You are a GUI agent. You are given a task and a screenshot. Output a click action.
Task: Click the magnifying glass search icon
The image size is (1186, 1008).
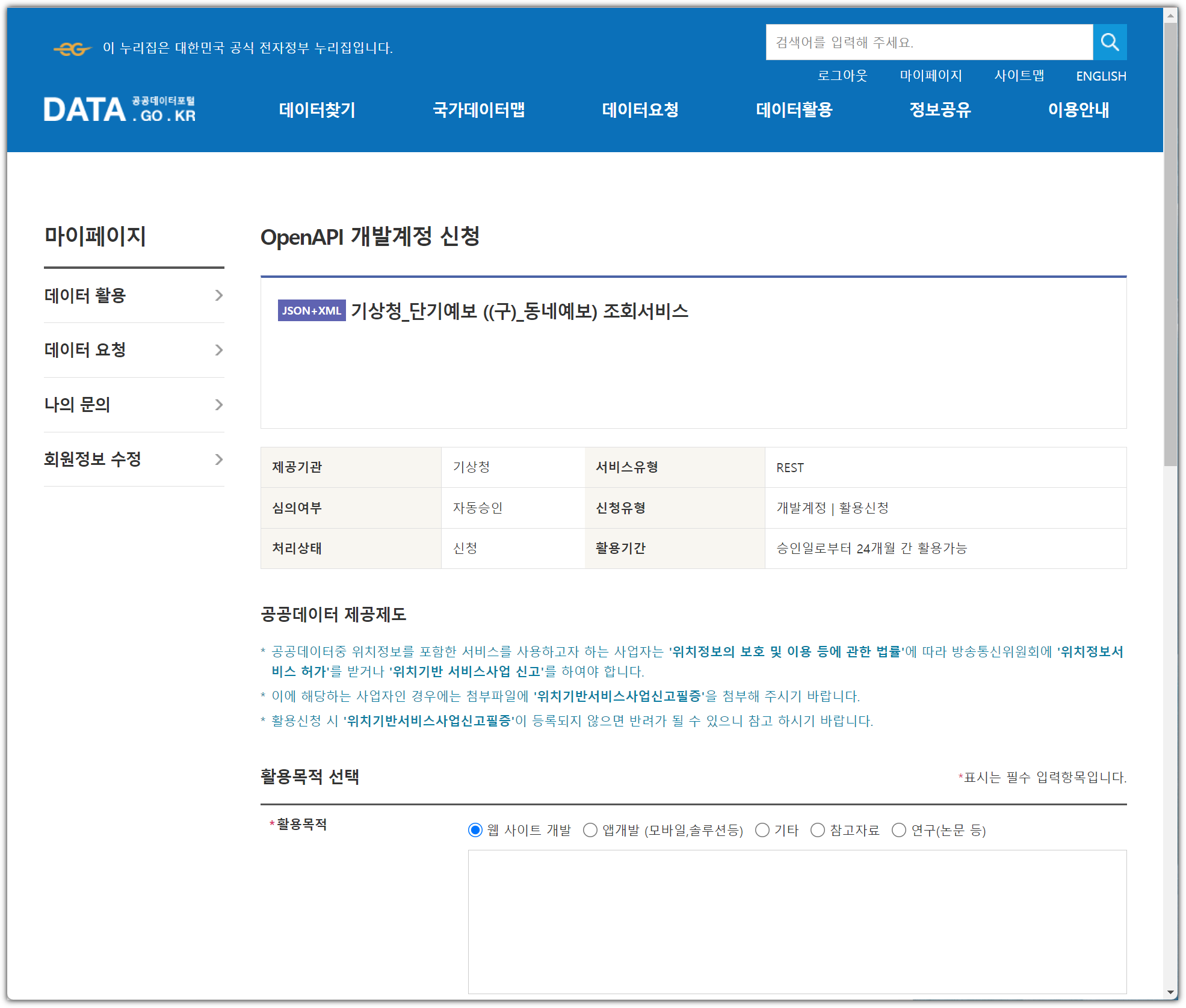pyautogui.click(x=1109, y=42)
